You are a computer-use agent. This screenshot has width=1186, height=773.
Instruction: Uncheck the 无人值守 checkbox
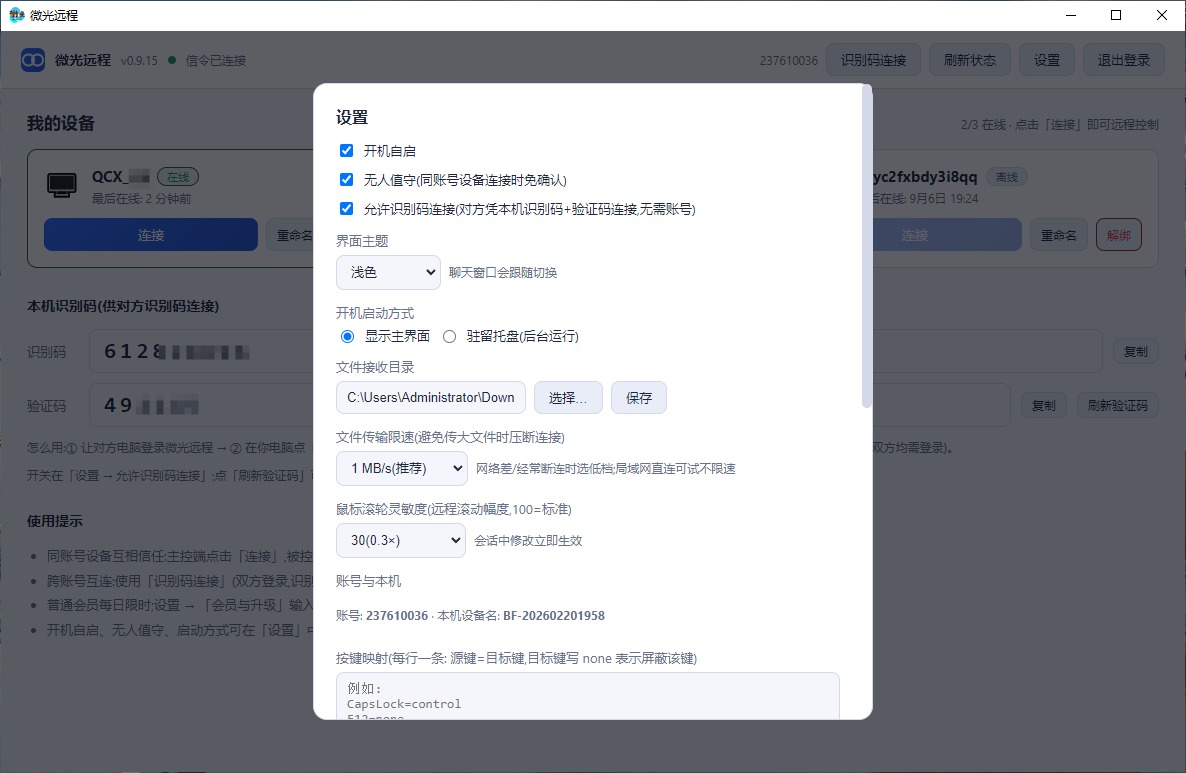point(346,179)
